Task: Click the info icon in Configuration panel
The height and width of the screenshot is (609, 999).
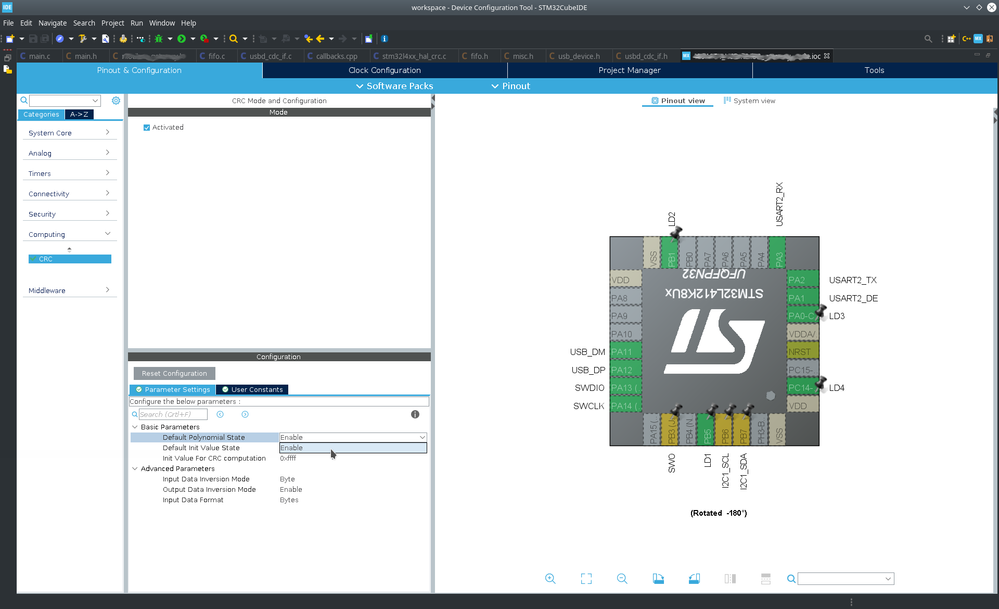Action: click(415, 414)
